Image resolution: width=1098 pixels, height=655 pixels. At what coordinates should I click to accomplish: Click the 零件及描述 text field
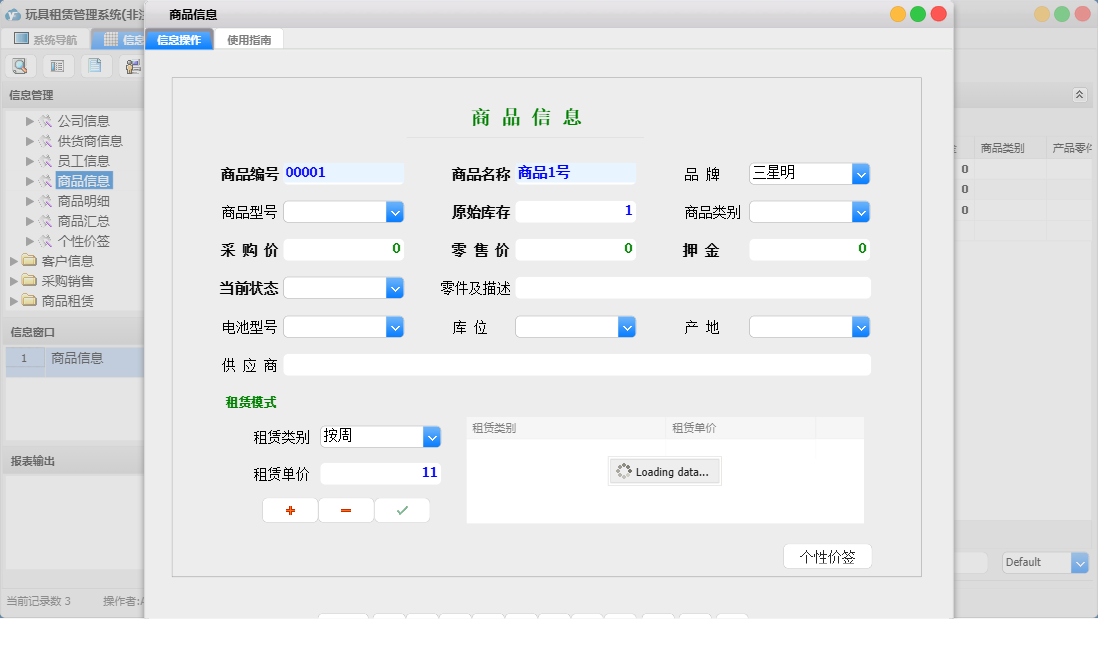tap(692, 288)
